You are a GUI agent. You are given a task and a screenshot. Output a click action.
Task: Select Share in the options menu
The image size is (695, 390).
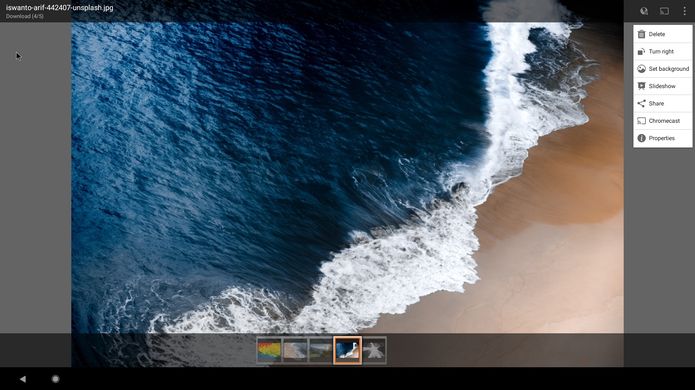[663, 103]
